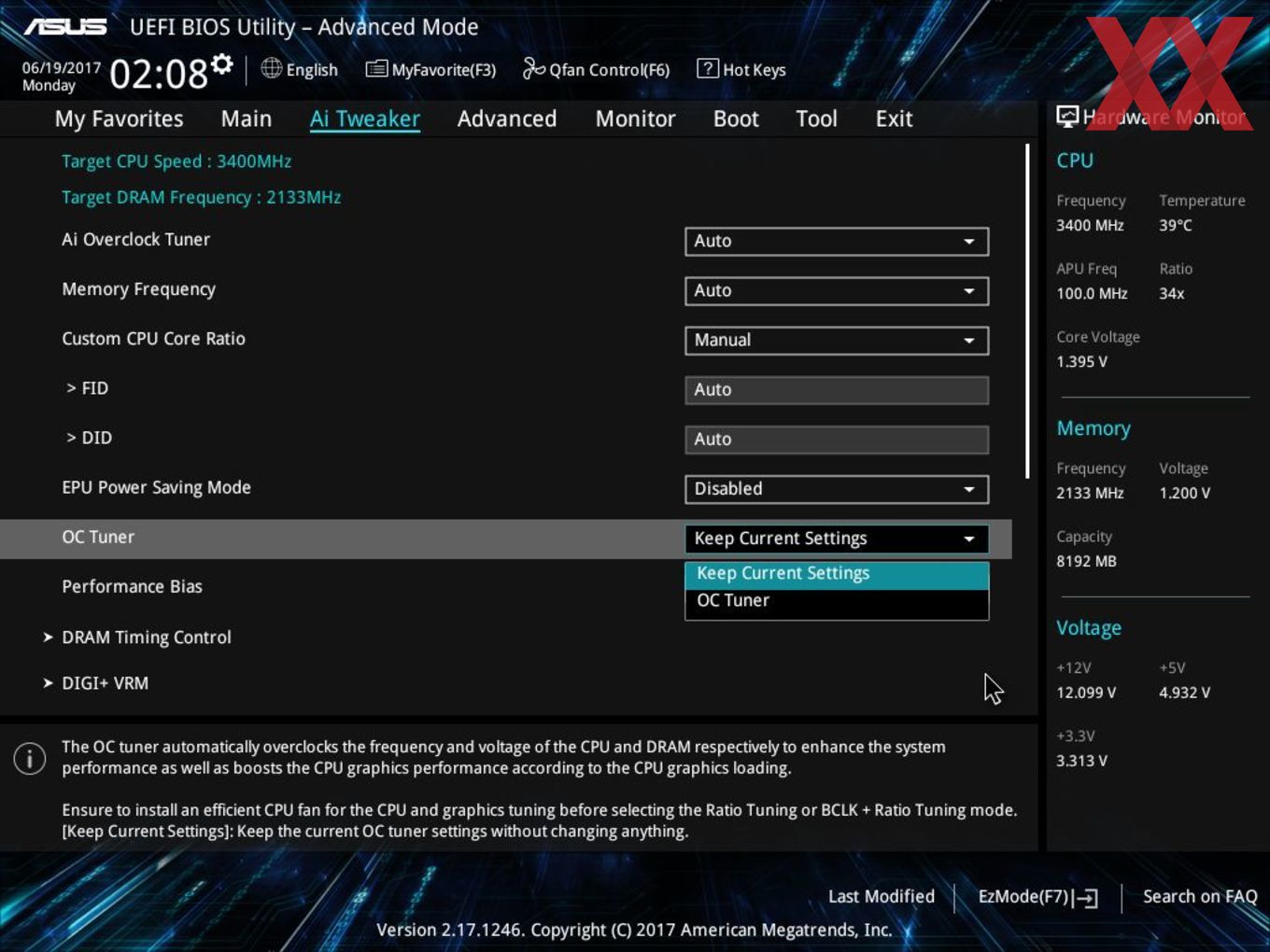
Task: Open EPU Power Saving Mode dropdown
Action: (x=837, y=488)
